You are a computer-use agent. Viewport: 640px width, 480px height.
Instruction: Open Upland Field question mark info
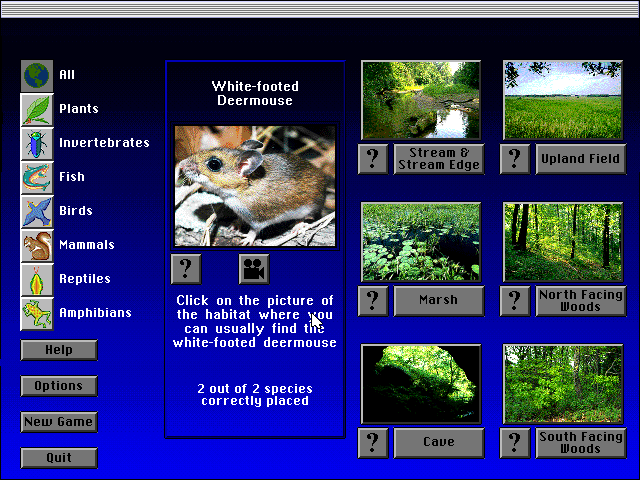click(515, 159)
